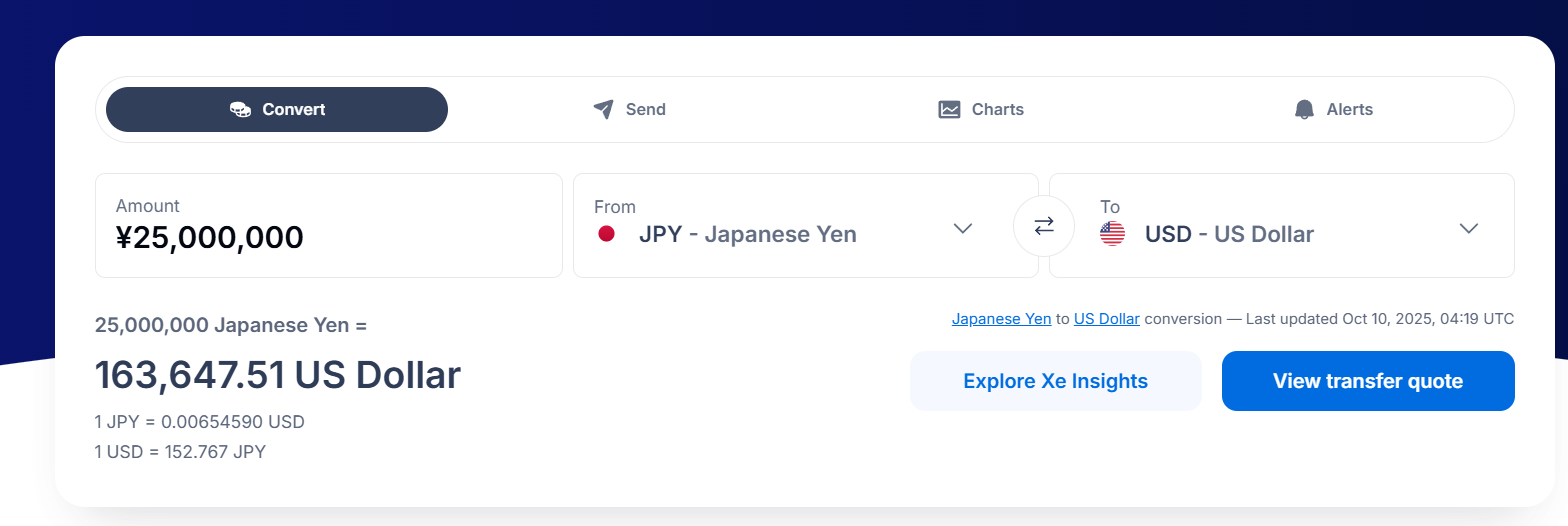
Task: Open the USD - US Dollar selector
Action: (x=1282, y=226)
